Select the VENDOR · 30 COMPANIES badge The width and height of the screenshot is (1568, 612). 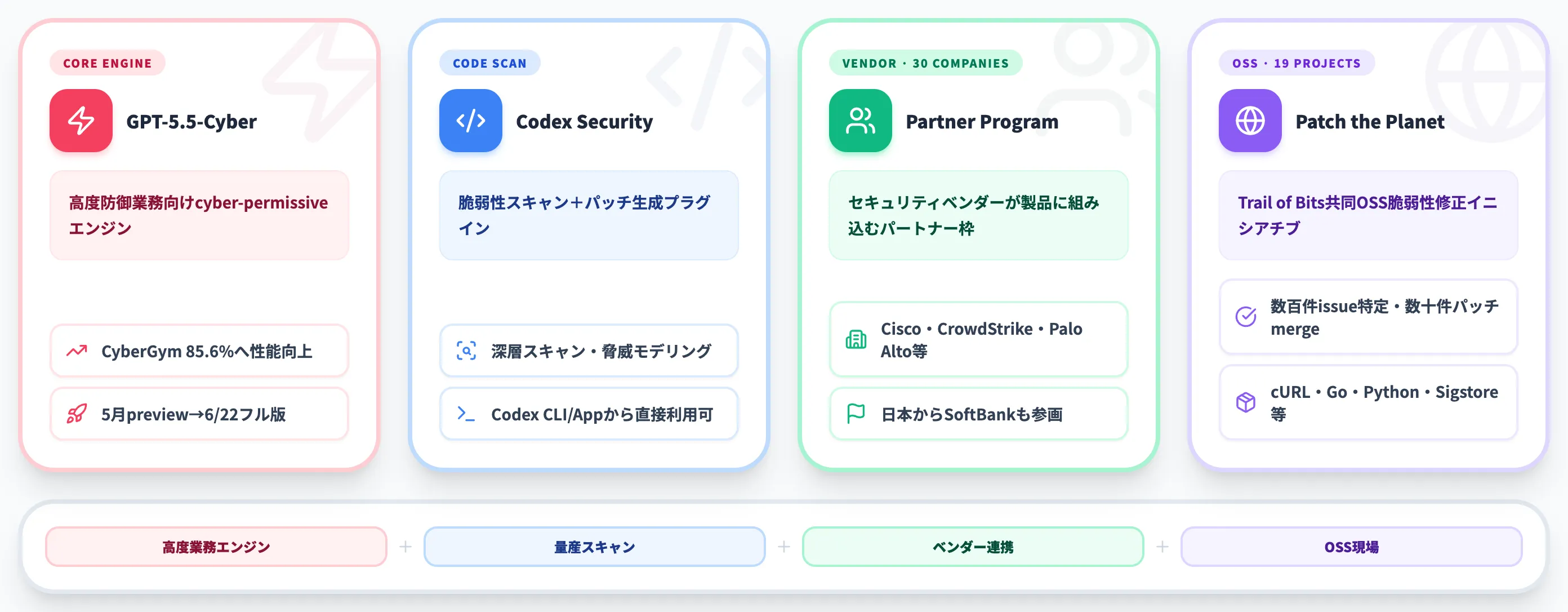click(x=925, y=63)
